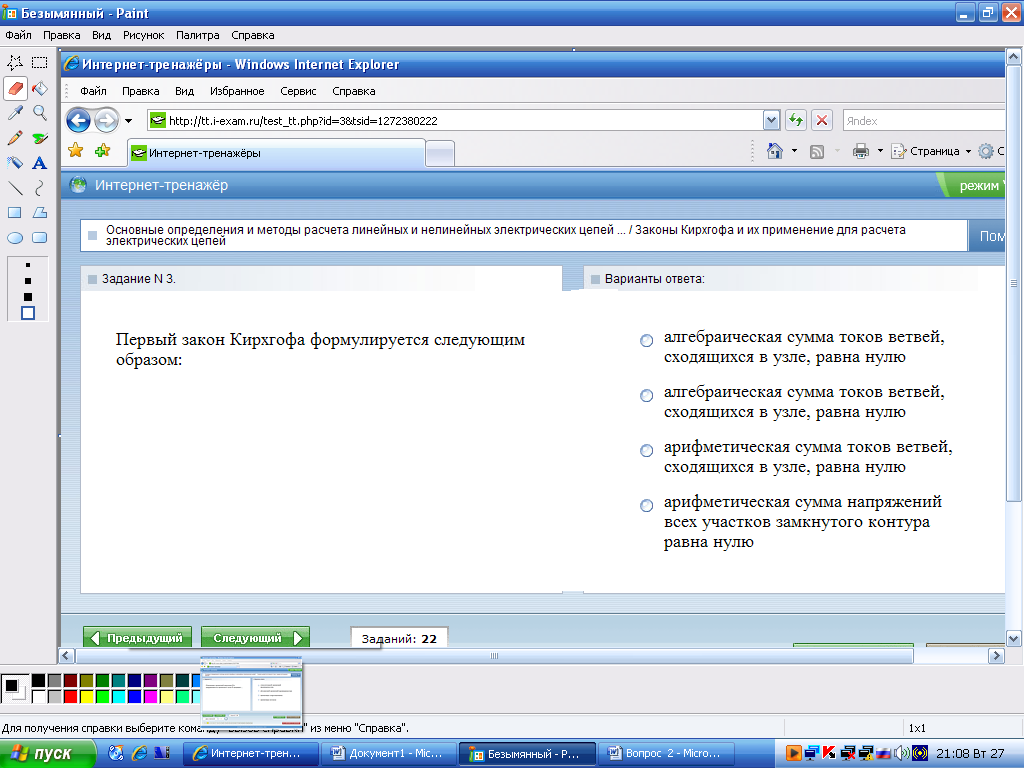This screenshot has height=768, width=1024.
Task: Open the IE address bar dropdown arrow
Action: point(771,120)
